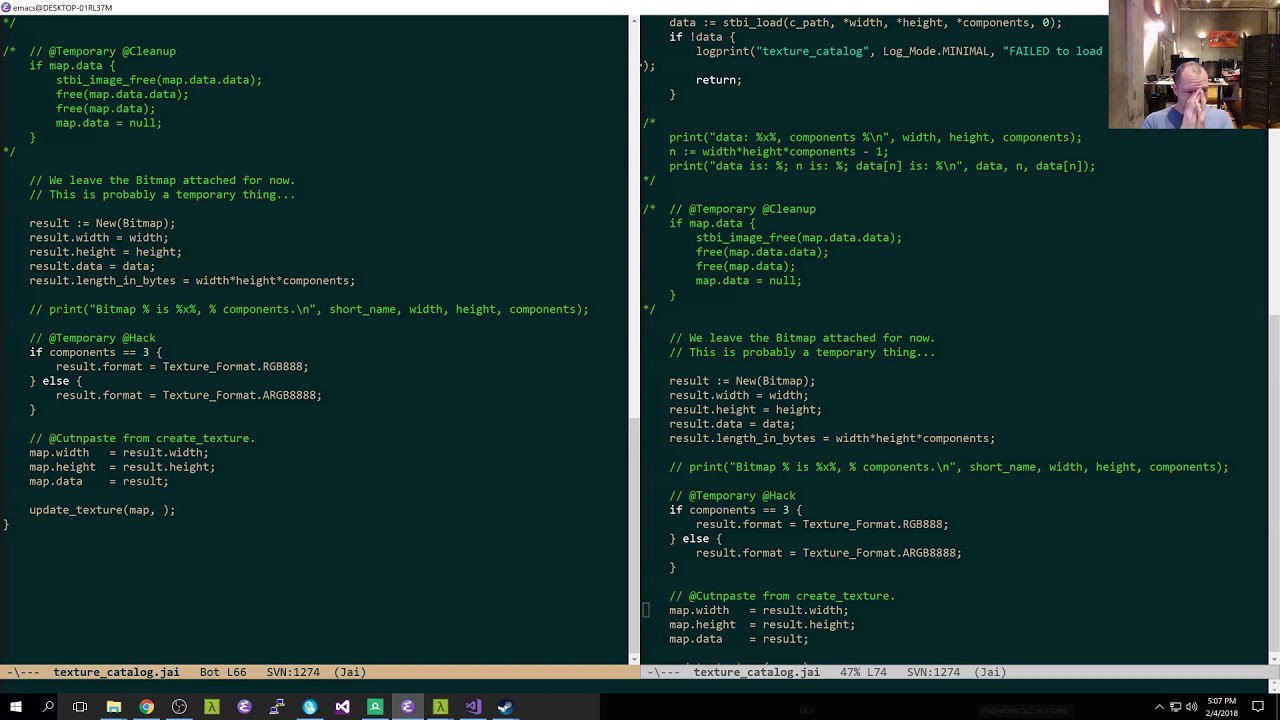Image resolution: width=1280 pixels, height=720 pixels.
Task: Expand the hidden system tray icons chevron
Action: pos(1160,707)
